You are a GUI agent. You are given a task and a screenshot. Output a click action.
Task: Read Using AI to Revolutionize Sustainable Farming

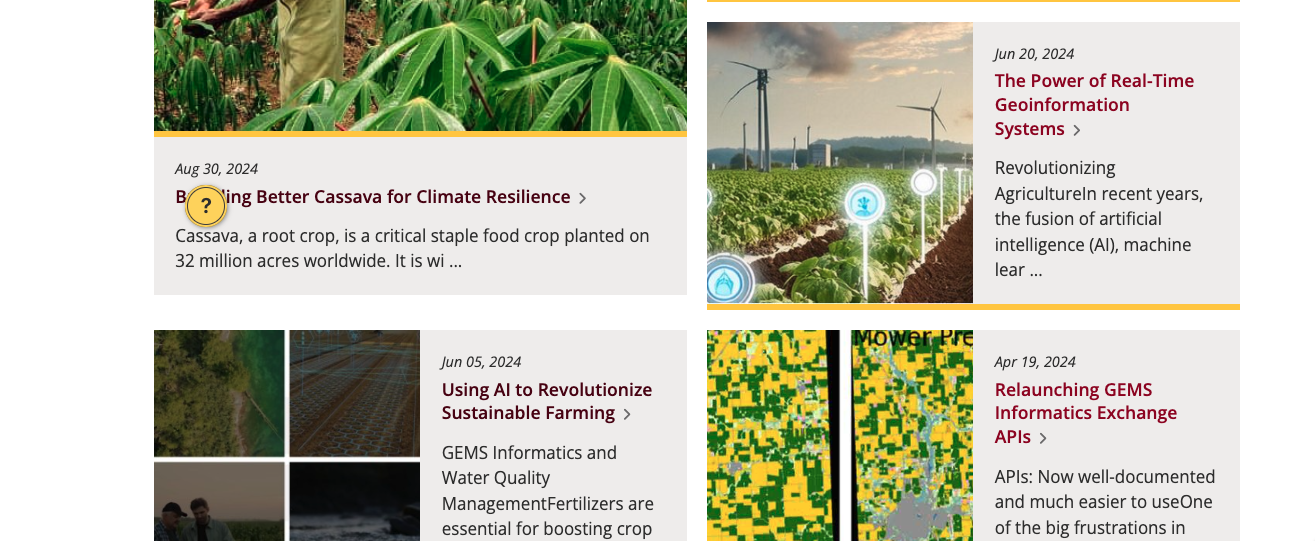[x=546, y=401]
